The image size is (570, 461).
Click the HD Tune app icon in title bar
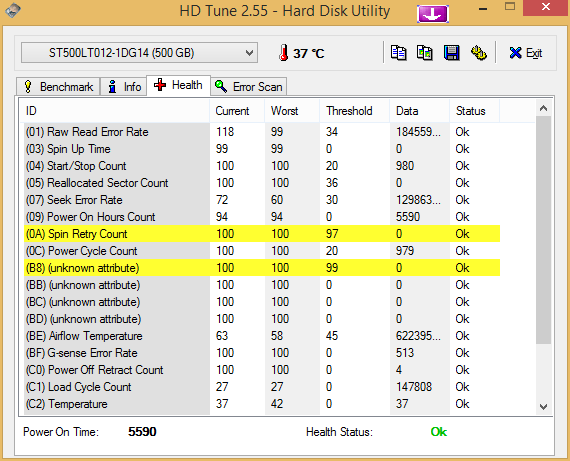pos(13,10)
